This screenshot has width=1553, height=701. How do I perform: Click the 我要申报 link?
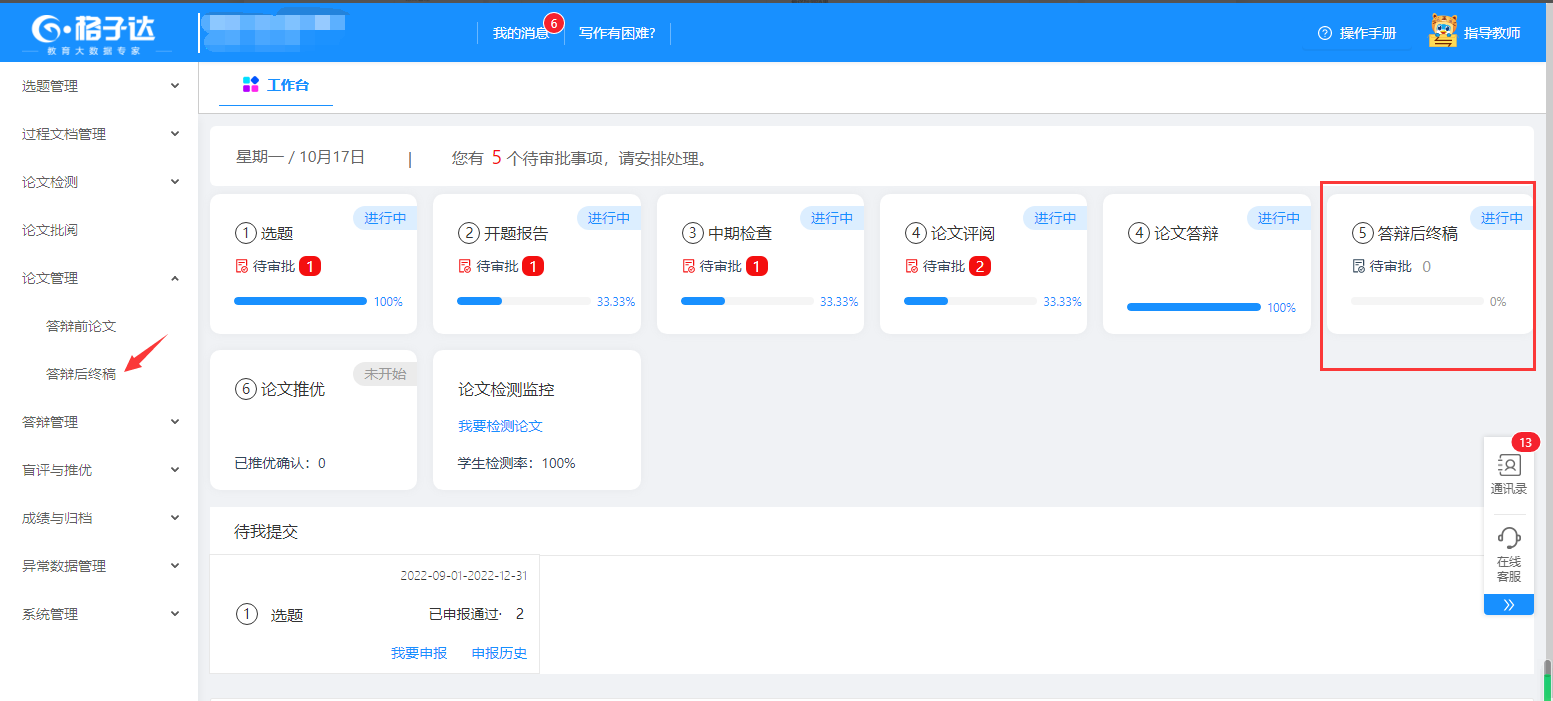click(419, 653)
